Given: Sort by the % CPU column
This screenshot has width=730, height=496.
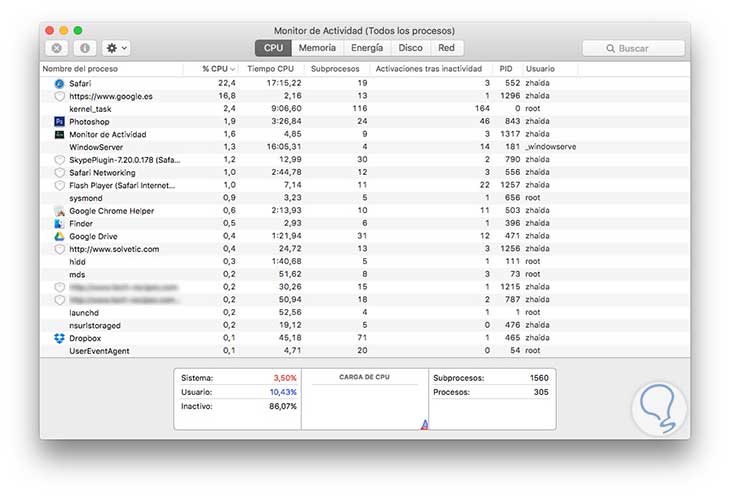Looking at the screenshot, I should pos(218,68).
